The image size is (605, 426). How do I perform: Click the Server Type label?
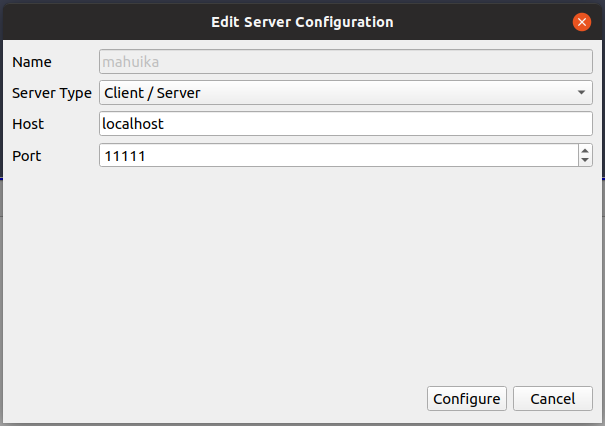click(51, 93)
